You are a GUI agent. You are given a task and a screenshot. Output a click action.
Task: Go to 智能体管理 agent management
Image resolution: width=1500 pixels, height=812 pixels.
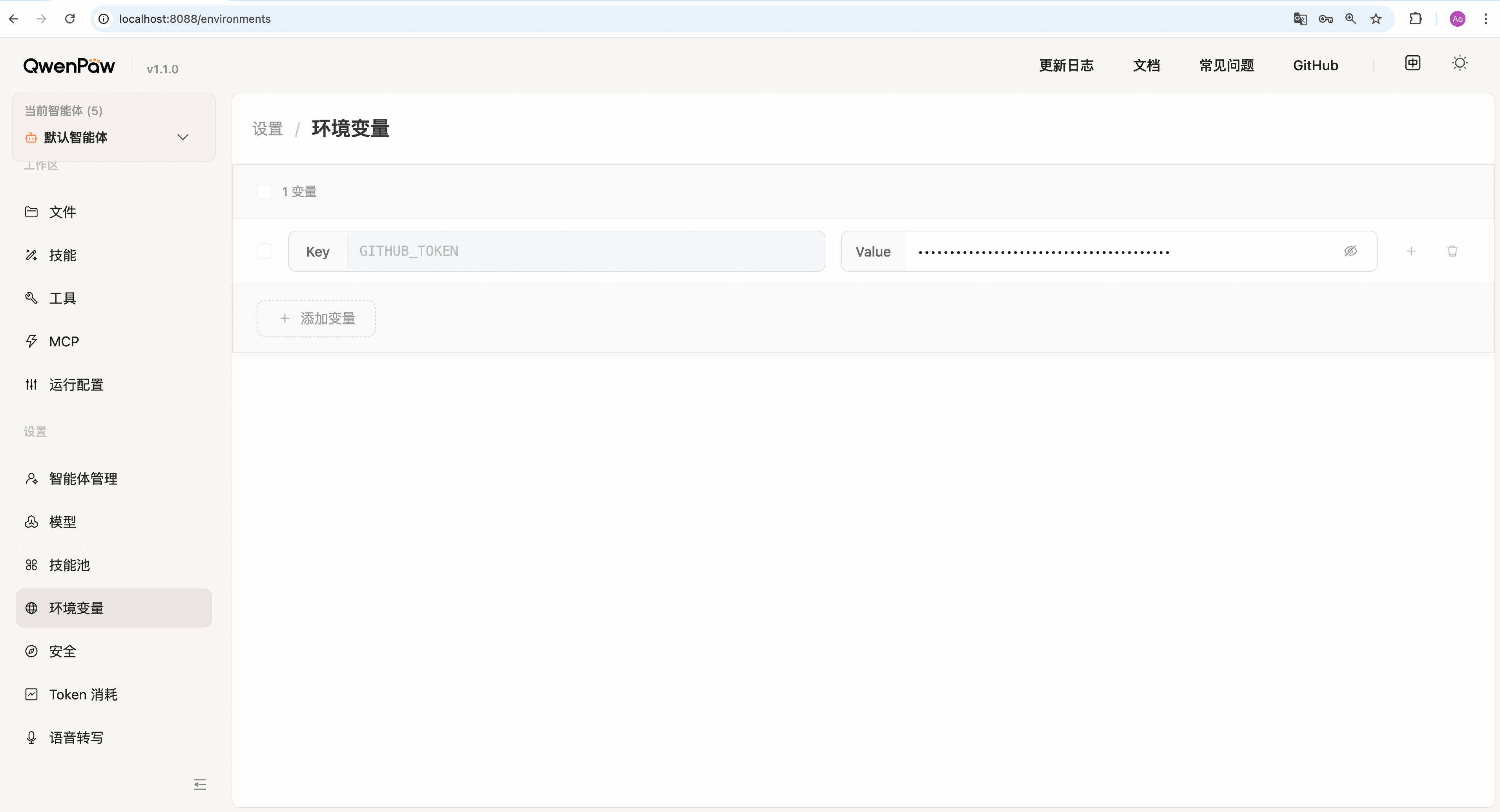point(113,479)
